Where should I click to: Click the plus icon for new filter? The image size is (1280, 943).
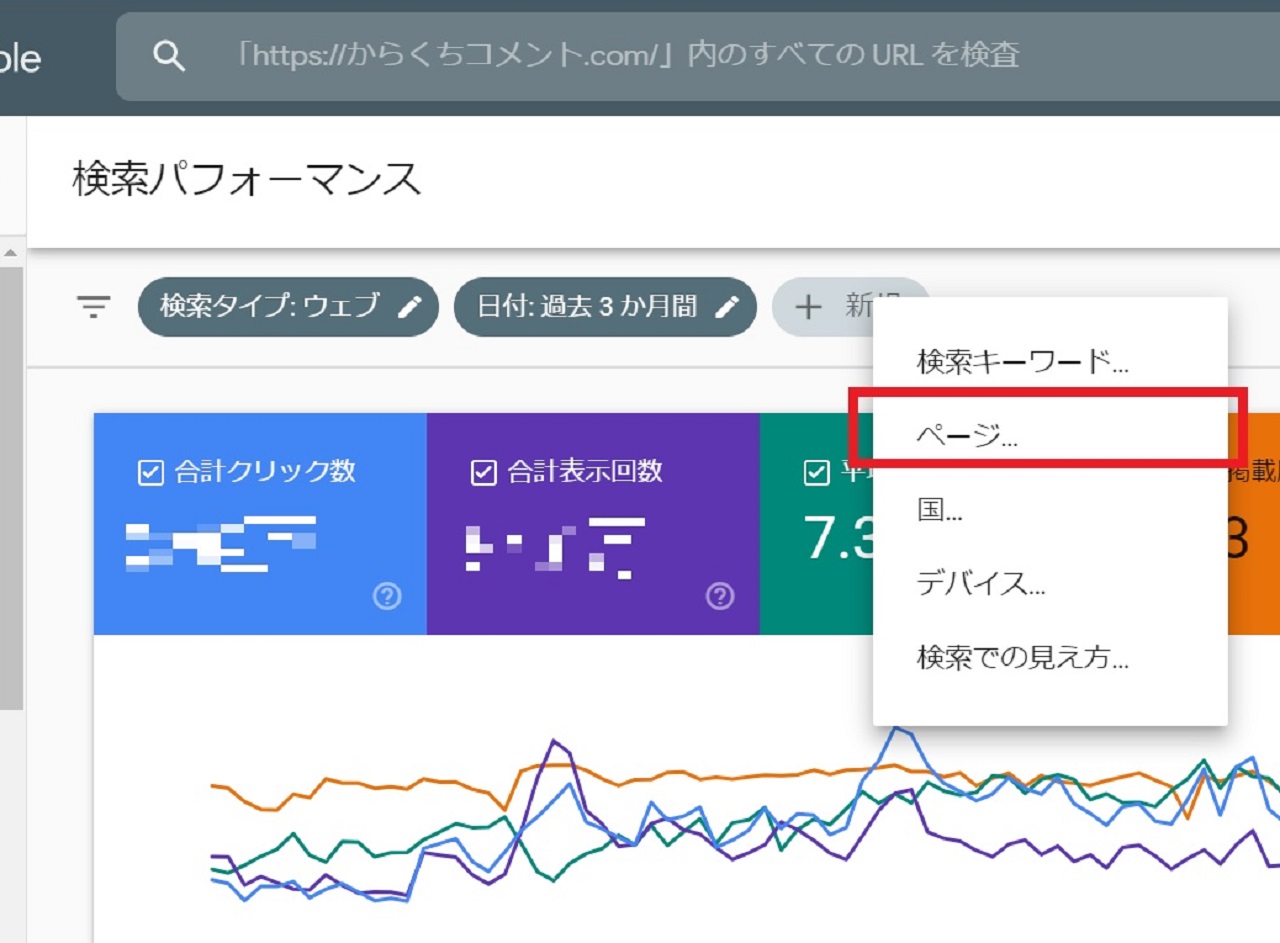[807, 307]
